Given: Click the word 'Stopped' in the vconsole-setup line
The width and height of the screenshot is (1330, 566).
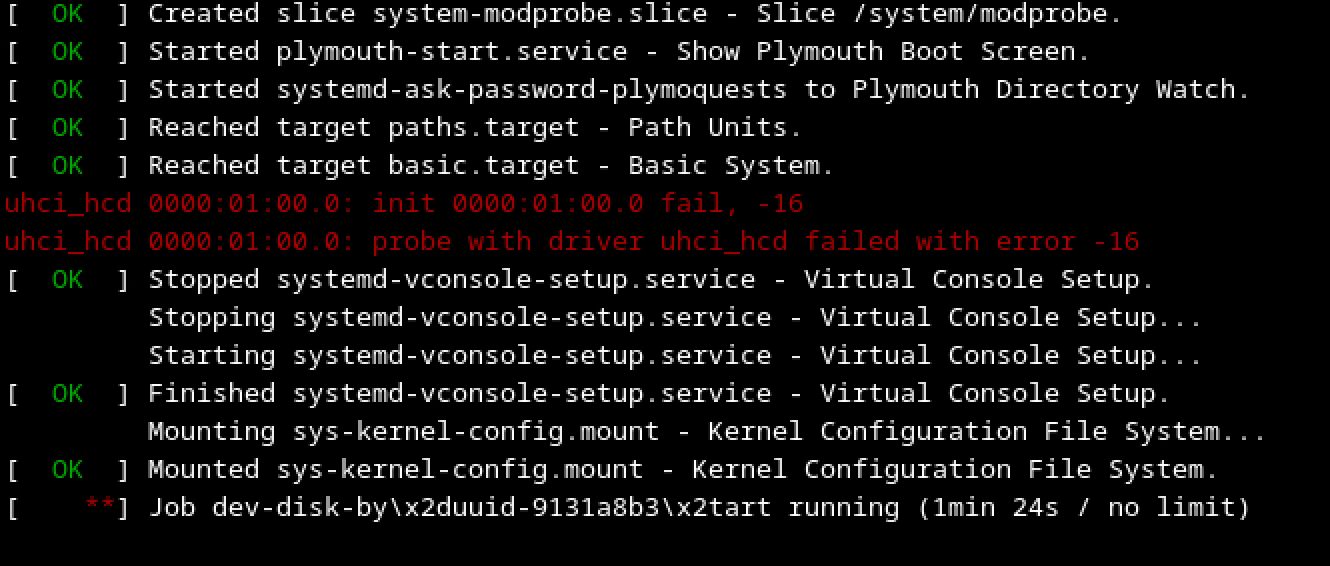Looking at the screenshot, I should 204,280.
